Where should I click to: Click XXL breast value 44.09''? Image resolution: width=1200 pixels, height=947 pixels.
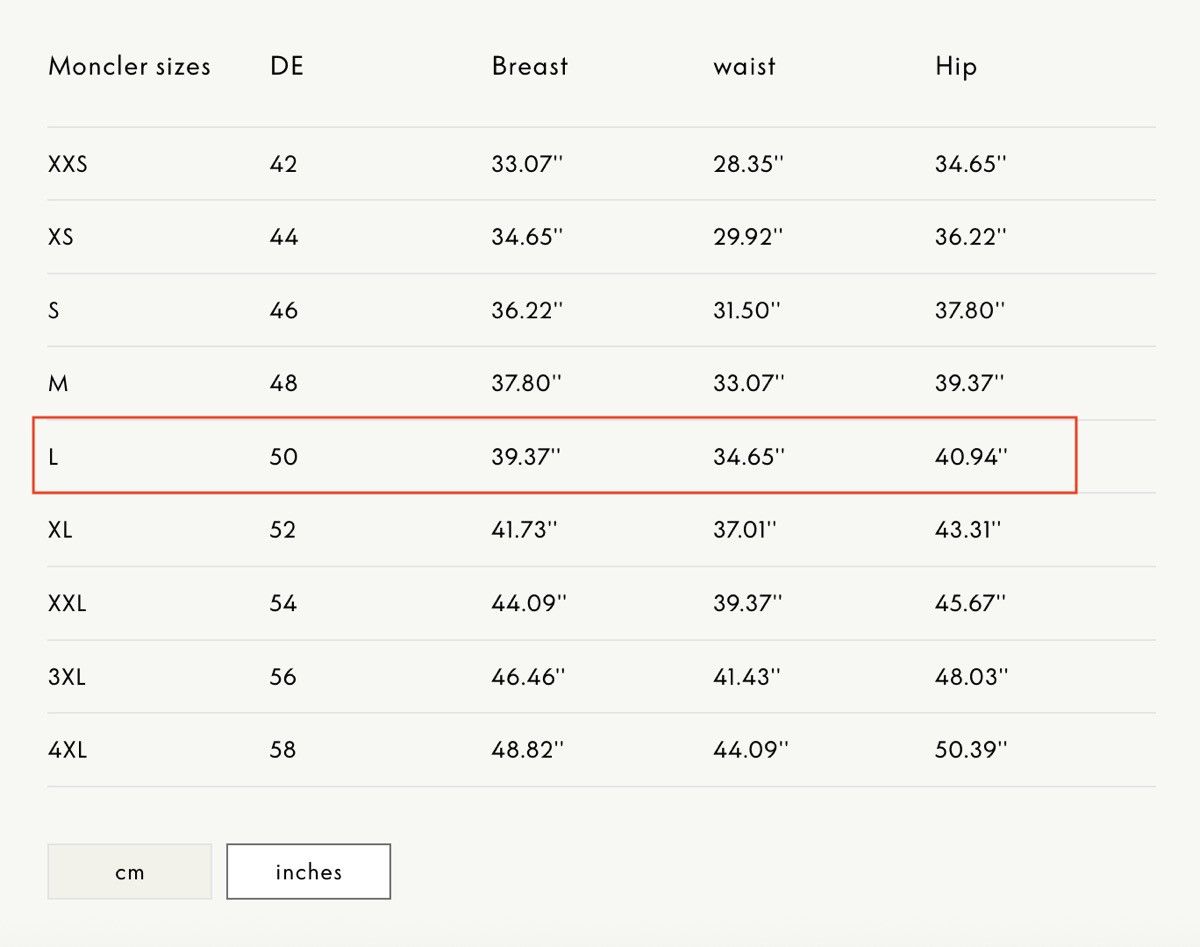click(x=529, y=603)
